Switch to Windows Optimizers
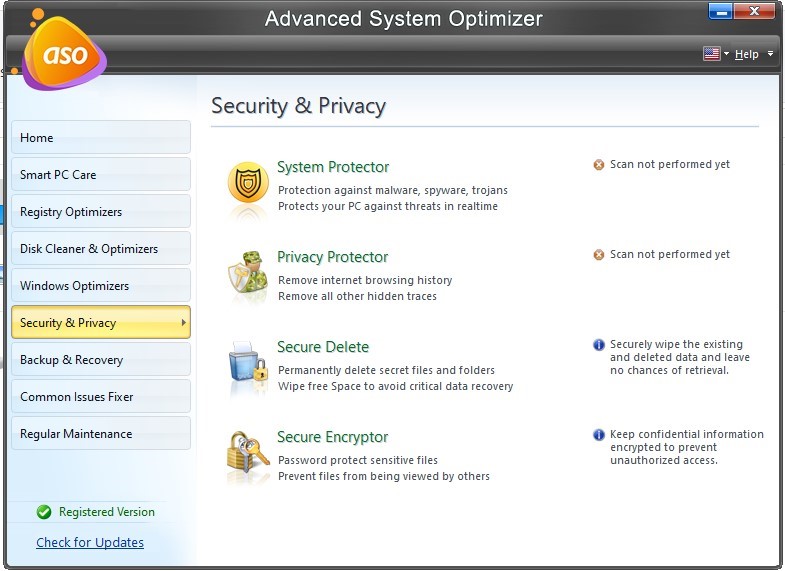 [101, 285]
